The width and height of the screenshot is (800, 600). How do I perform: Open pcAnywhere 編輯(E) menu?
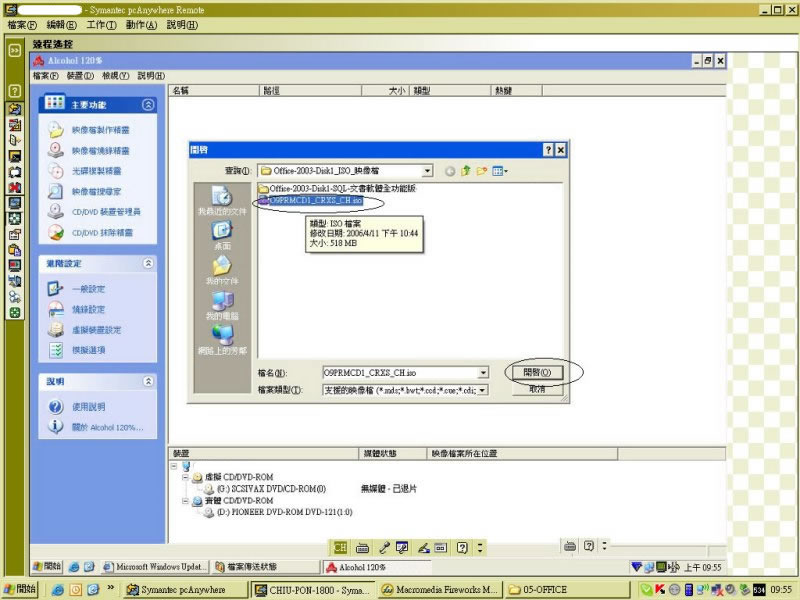pos(61,25)
